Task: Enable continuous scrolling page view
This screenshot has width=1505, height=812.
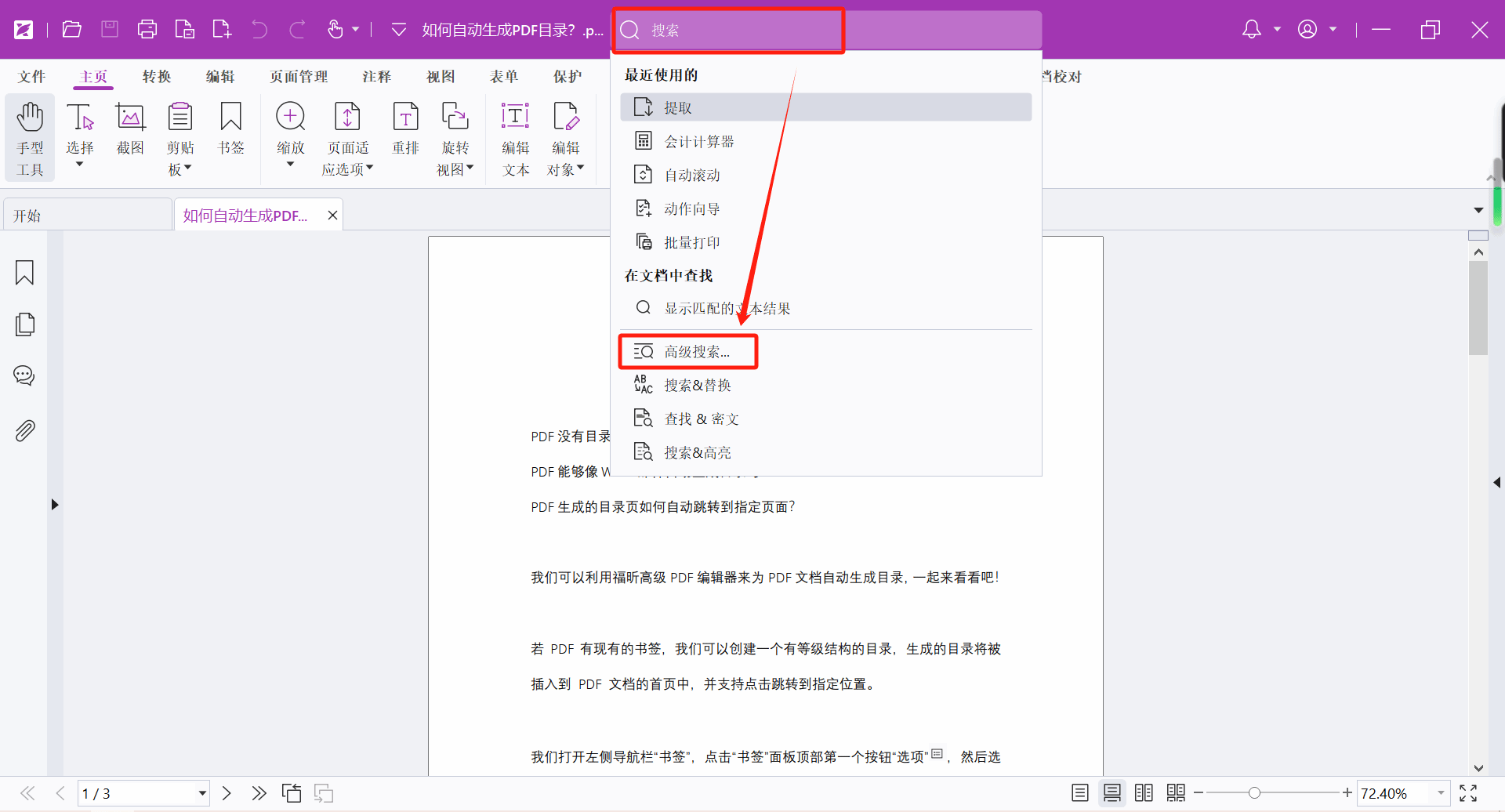Action: tap(1112, 793)
